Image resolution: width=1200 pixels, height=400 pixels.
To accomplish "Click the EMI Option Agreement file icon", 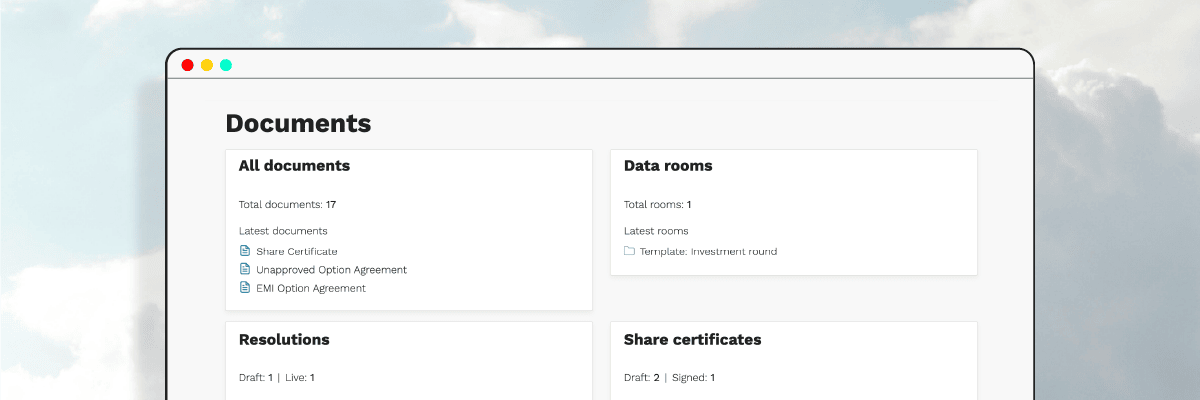I will click(x=245, y=287).
